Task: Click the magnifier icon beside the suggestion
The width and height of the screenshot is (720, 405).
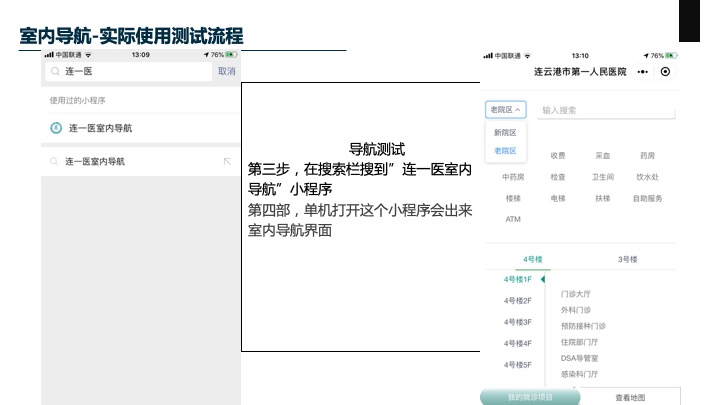Action: pos(54,161)
